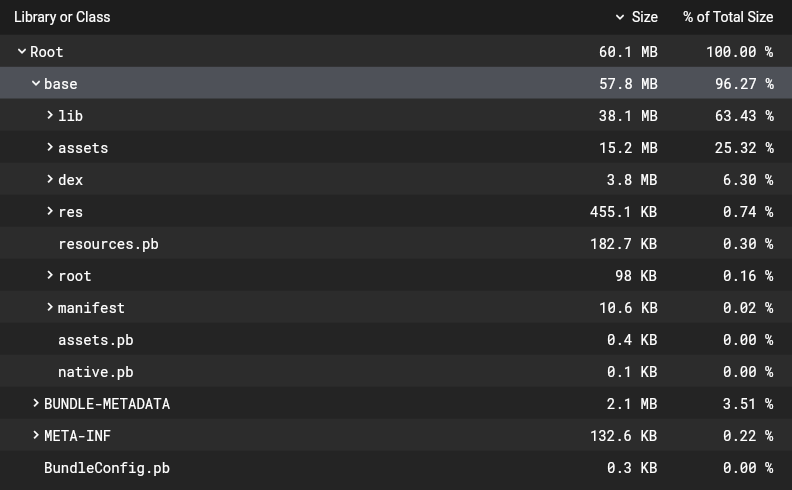Image resolution: width=792 pixels, height=490 pixels.
Task: Expand the lib folder
Action: 50,116
